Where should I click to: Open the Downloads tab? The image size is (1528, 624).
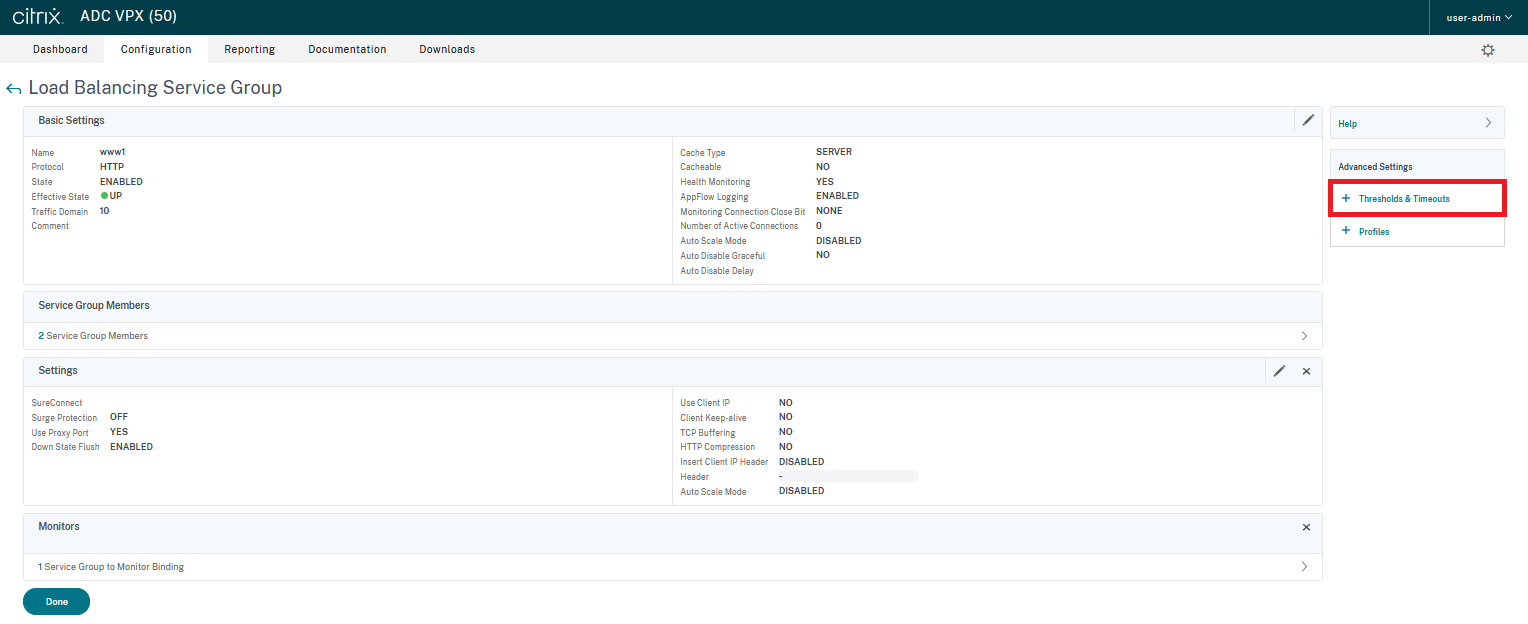pos(447,49)
